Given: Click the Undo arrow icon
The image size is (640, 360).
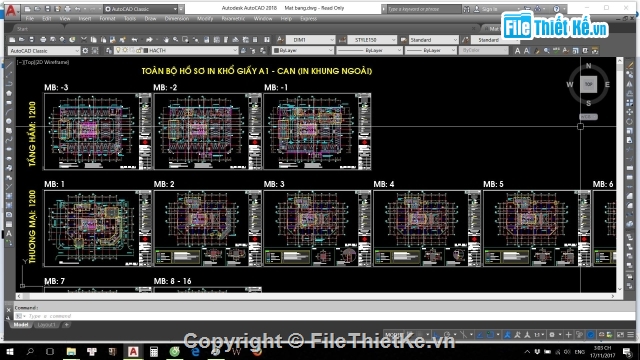Looking at the screenshot, I should click(x=135, y=40).
